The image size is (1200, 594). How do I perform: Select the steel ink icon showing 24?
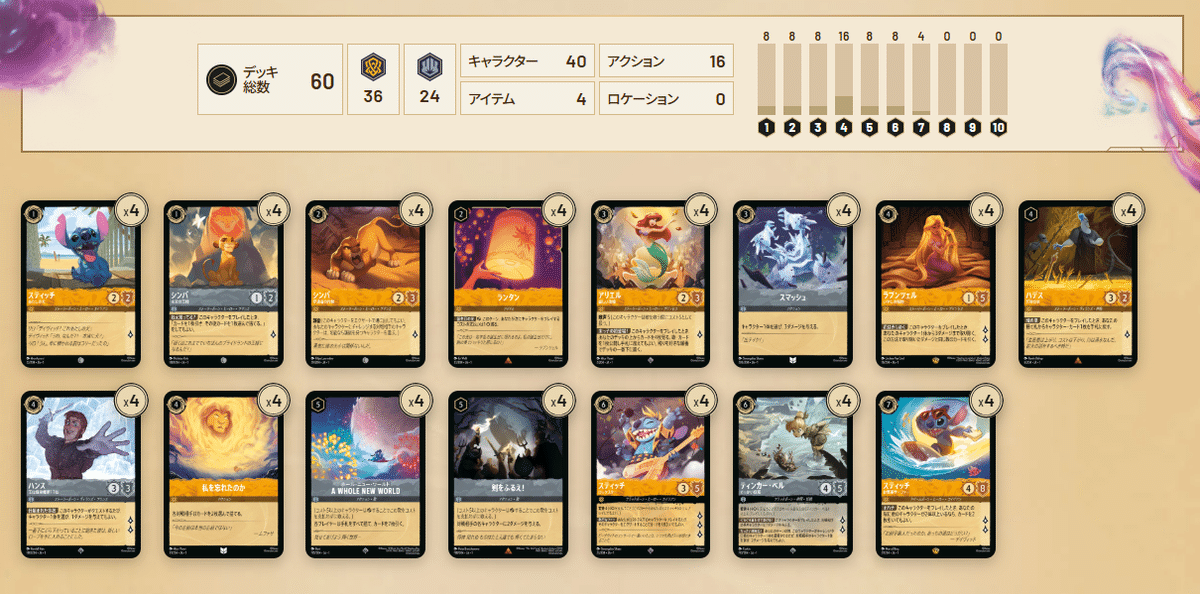[428, 63]
